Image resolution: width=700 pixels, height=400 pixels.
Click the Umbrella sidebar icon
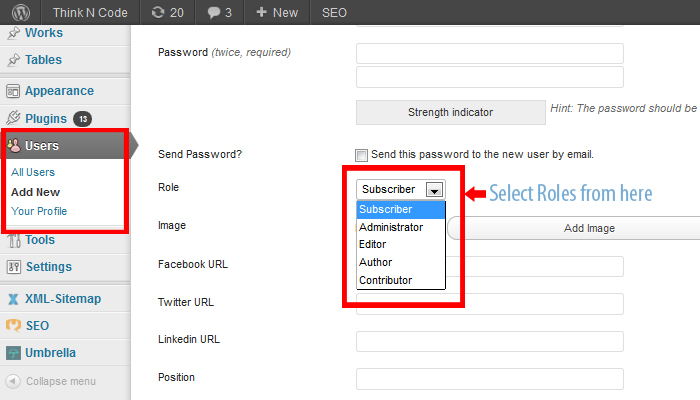click(x=13, y=353)
